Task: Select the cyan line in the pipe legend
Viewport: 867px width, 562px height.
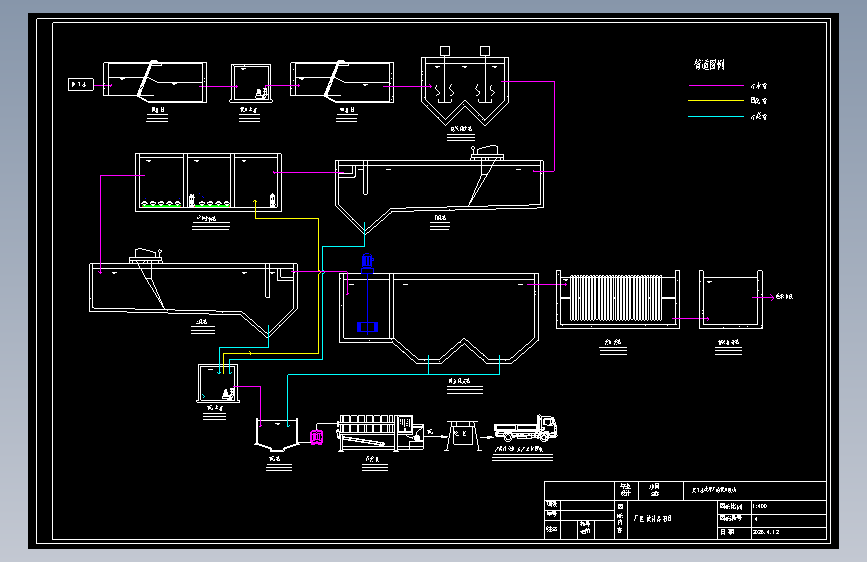Action: (716, 116)
